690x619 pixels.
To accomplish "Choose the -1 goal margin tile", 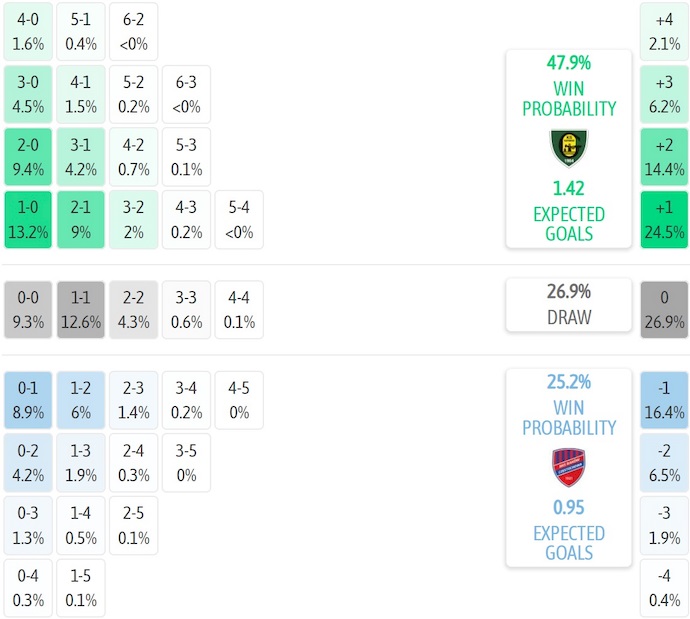I will coord(664,400).
